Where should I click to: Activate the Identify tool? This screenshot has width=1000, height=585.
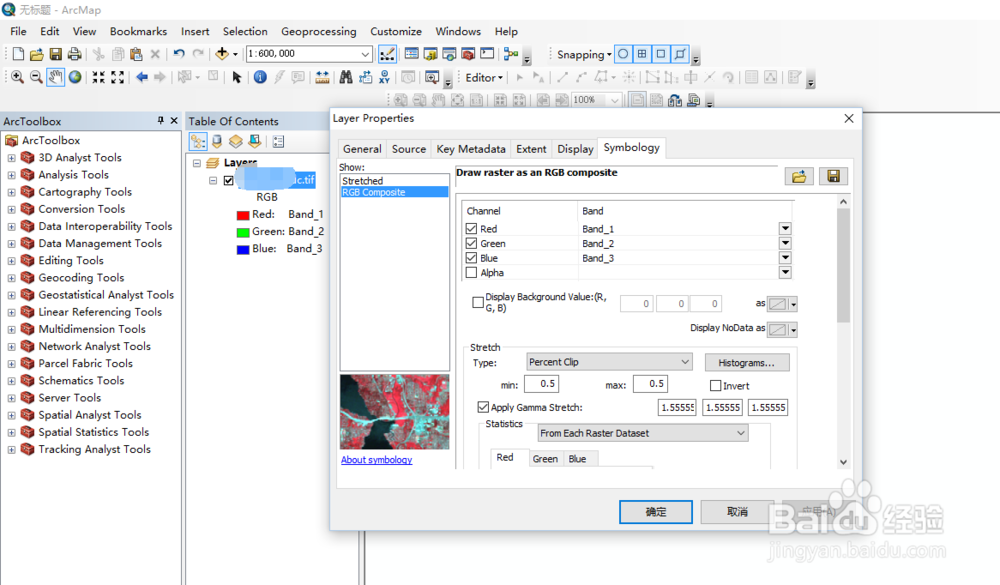[260, 77]
